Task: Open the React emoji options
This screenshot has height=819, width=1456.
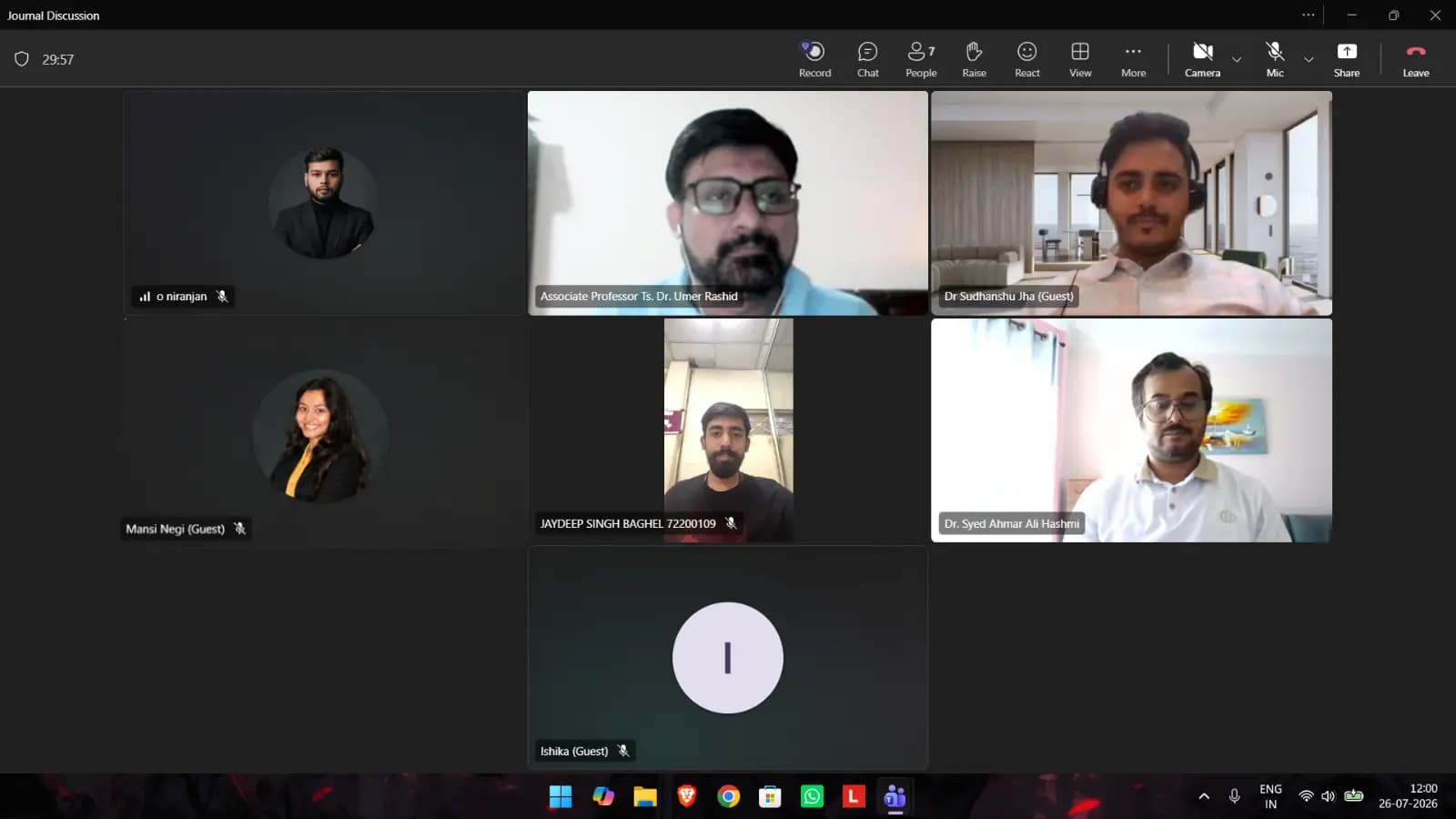Action: coord(1026,59)
